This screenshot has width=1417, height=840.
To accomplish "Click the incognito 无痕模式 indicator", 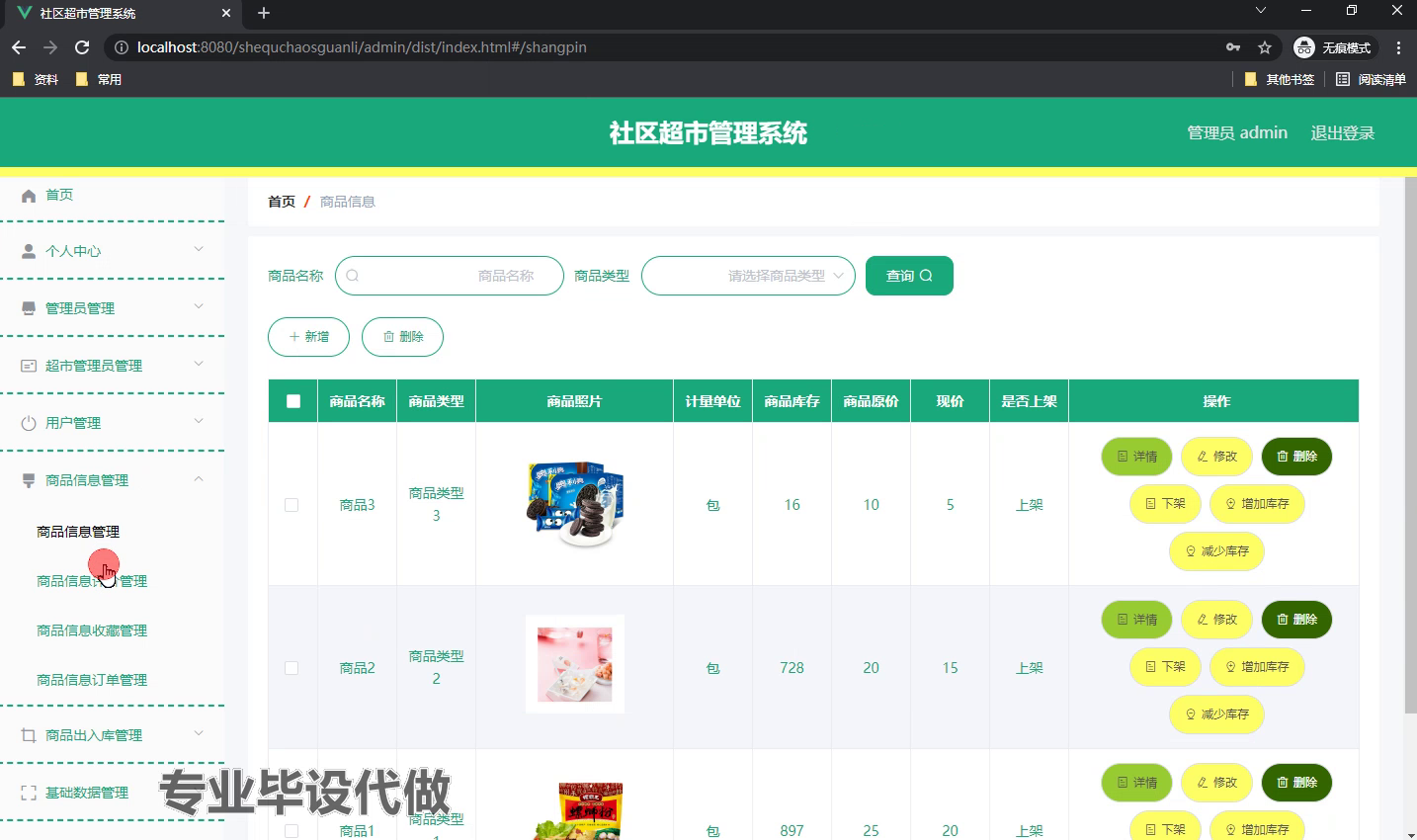I will tap(1333, 47).
